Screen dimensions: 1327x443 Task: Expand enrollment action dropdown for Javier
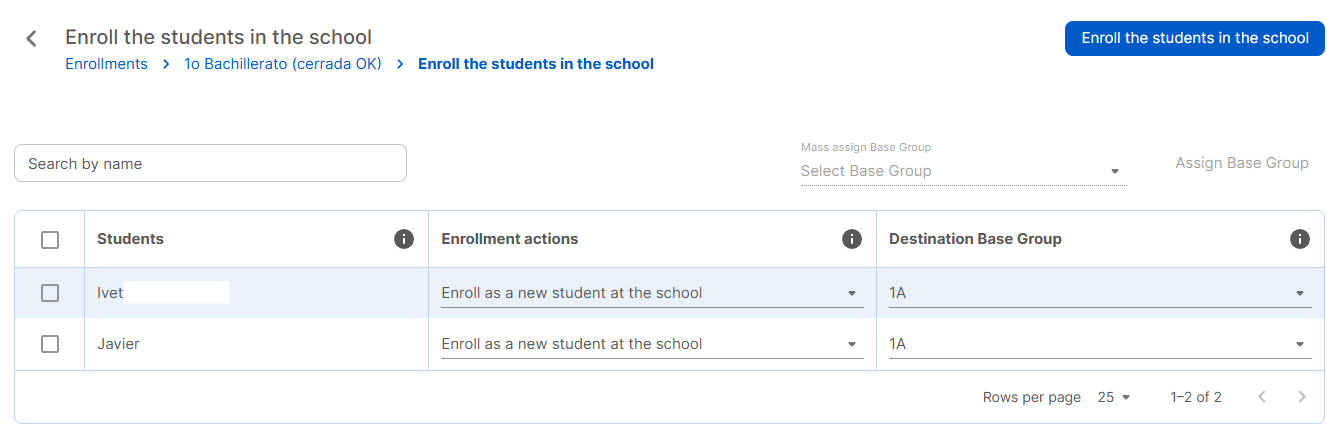pyautogui.click(x=652, y=344)
